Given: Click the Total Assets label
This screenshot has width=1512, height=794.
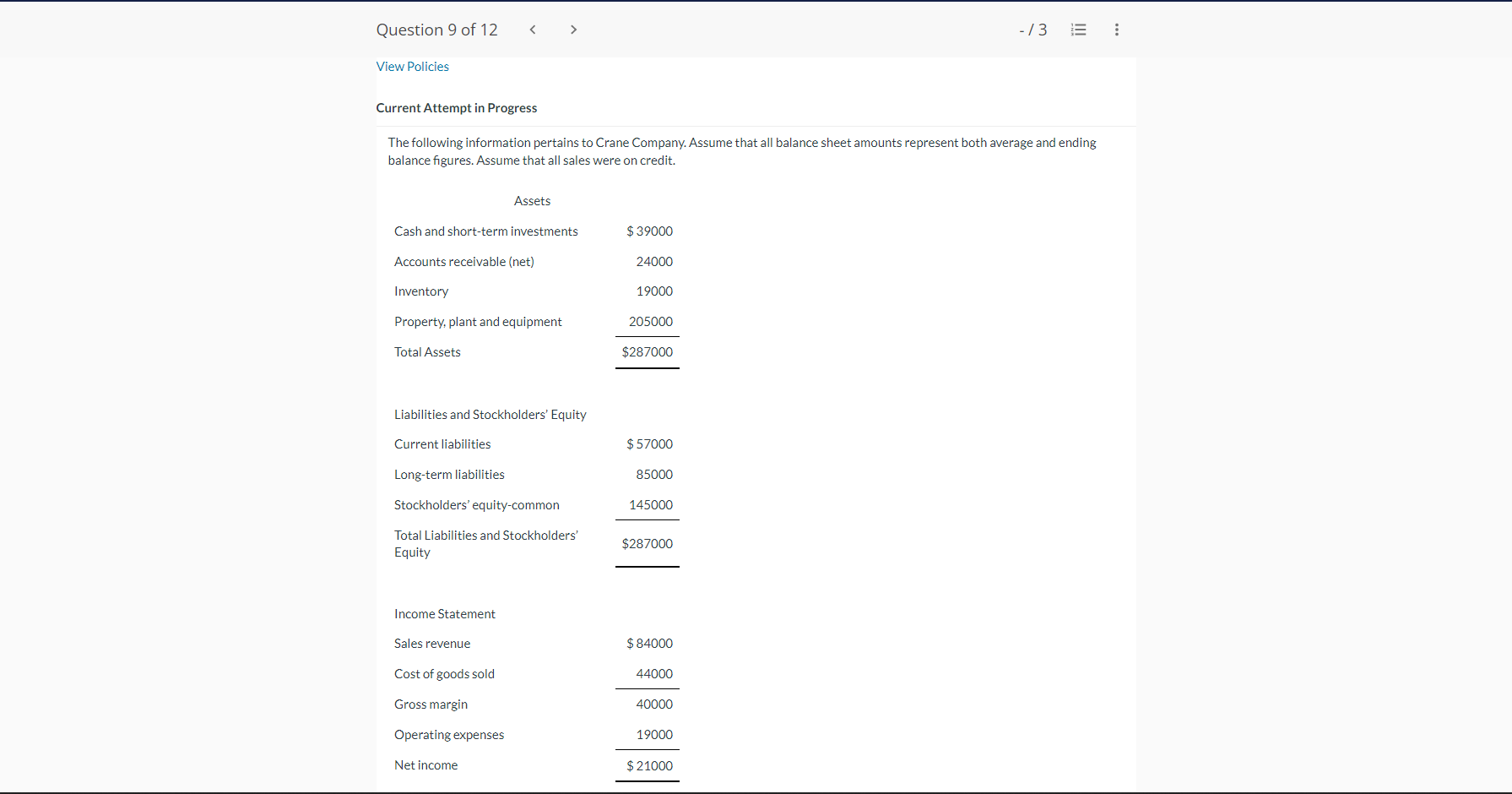Looking at the screenshot, I should click(427, 352).
